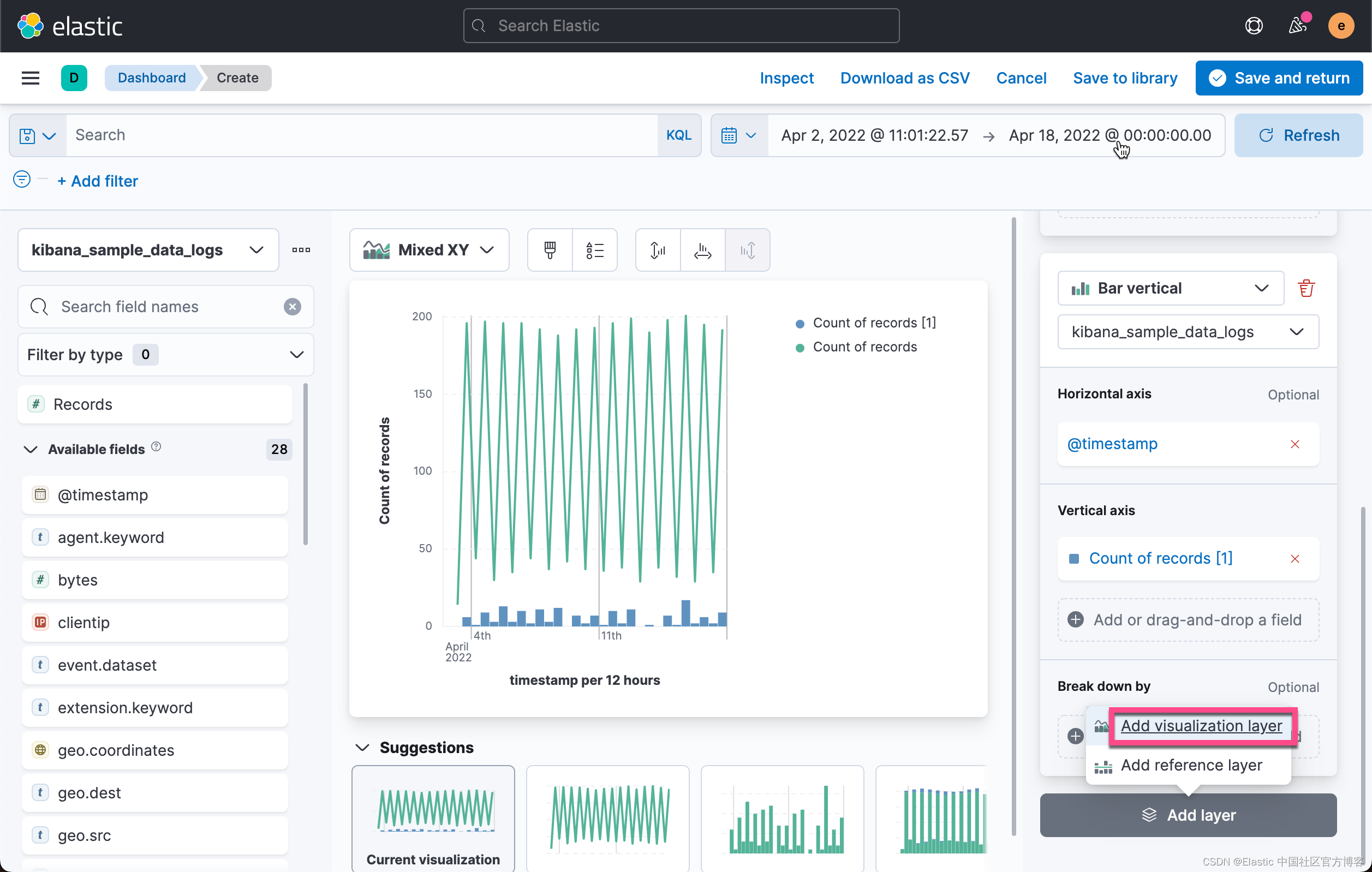Open the newsfeed celebration icon
The height and width of the screenshot is (872, 1372).
[1298, 26]
